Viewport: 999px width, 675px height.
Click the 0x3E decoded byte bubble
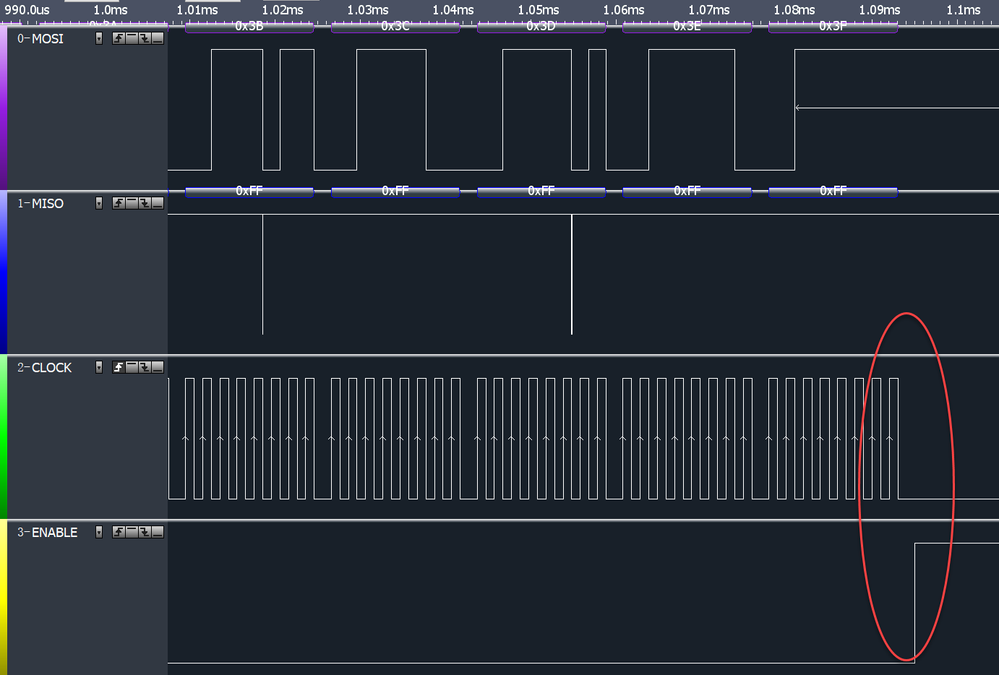pyautogui.click(x=687, y=27)
